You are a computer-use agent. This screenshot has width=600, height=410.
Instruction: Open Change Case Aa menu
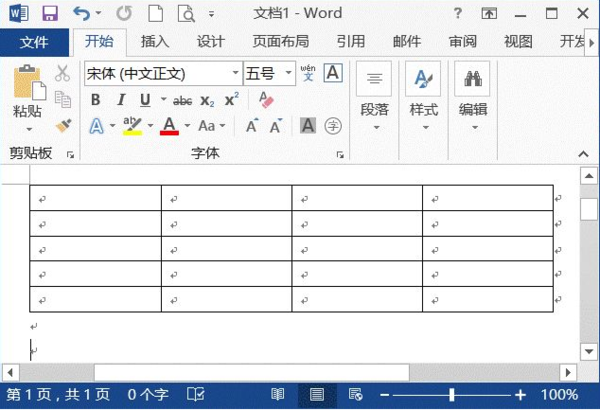(x=211, y=126)
